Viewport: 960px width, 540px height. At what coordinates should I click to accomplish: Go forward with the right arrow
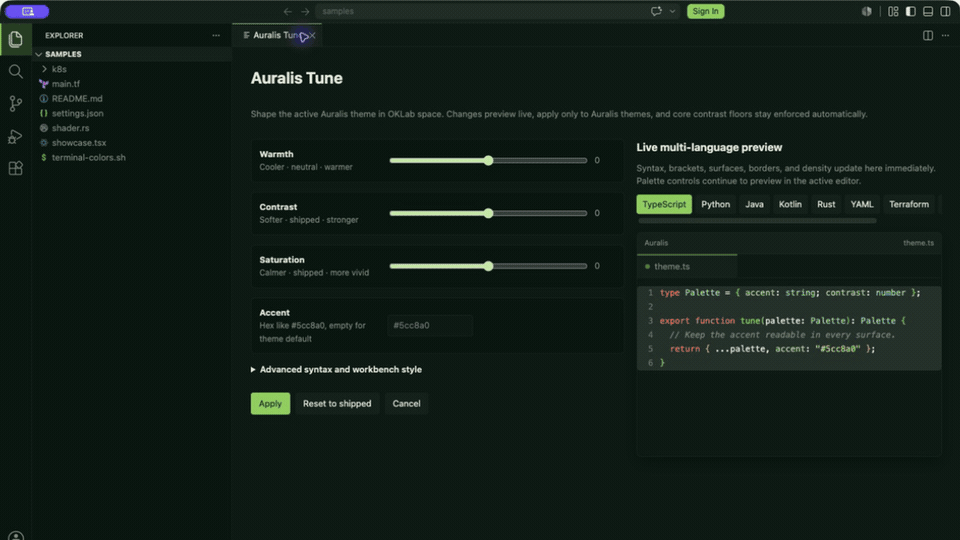[x=305, y=11]
